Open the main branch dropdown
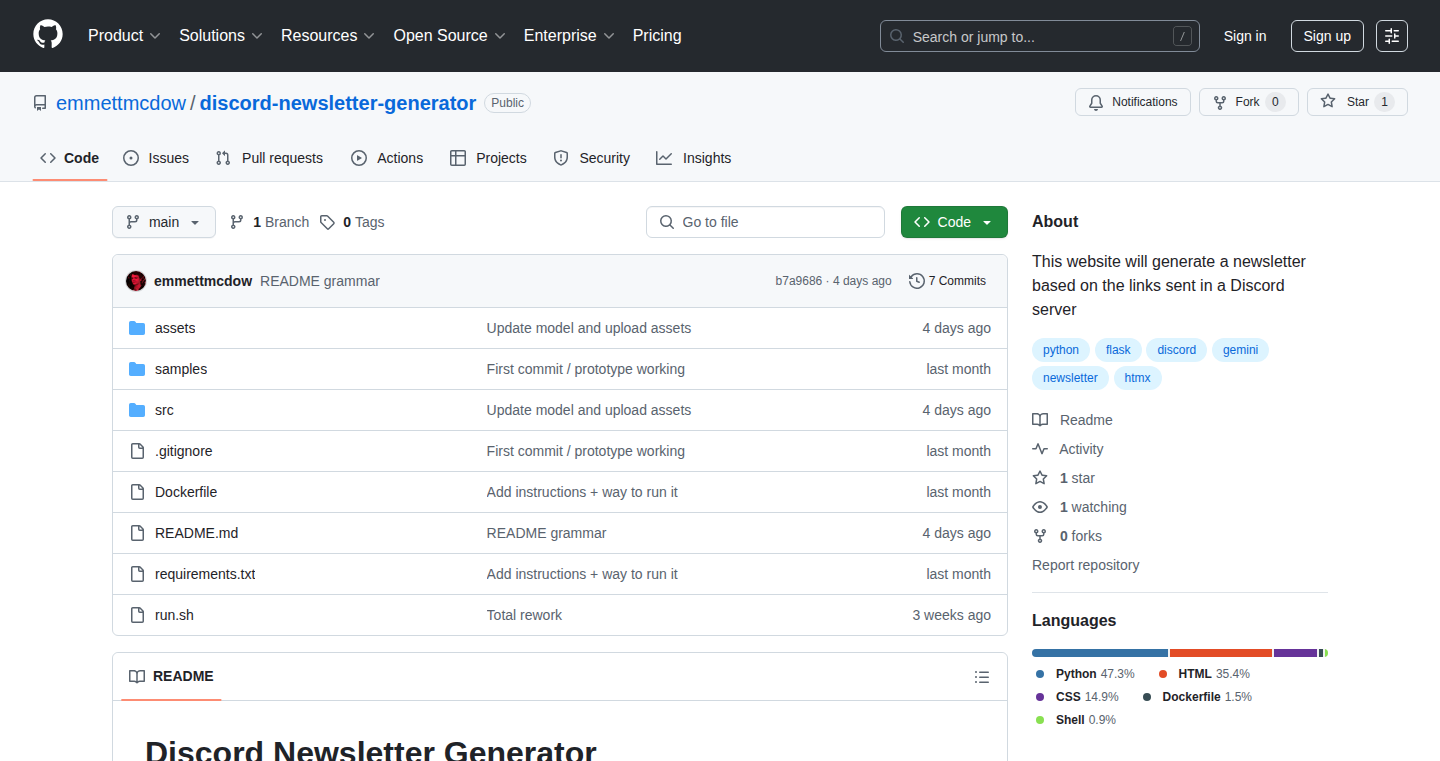Viewport: 1440px width, 761px height. pos(164,222)
